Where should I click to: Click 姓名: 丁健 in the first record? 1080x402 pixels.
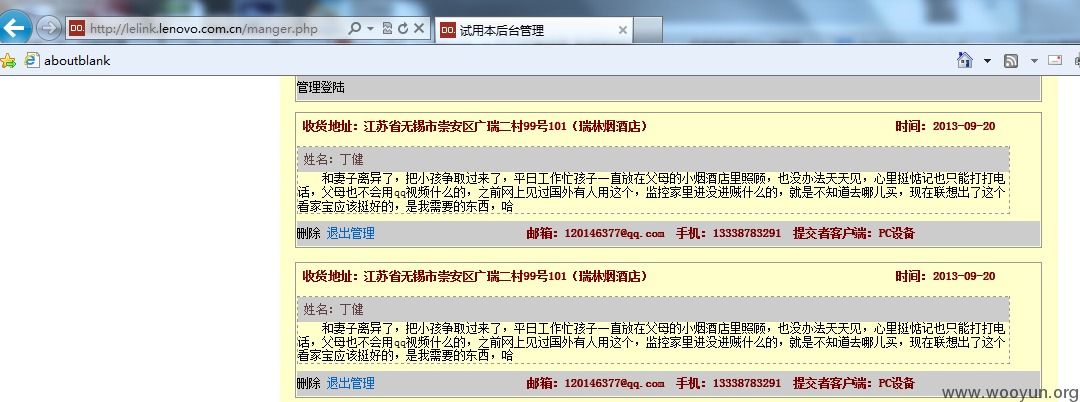coord(333,160)
